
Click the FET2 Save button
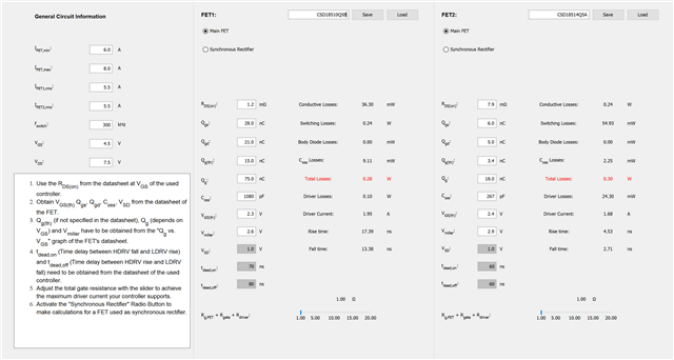608,15
